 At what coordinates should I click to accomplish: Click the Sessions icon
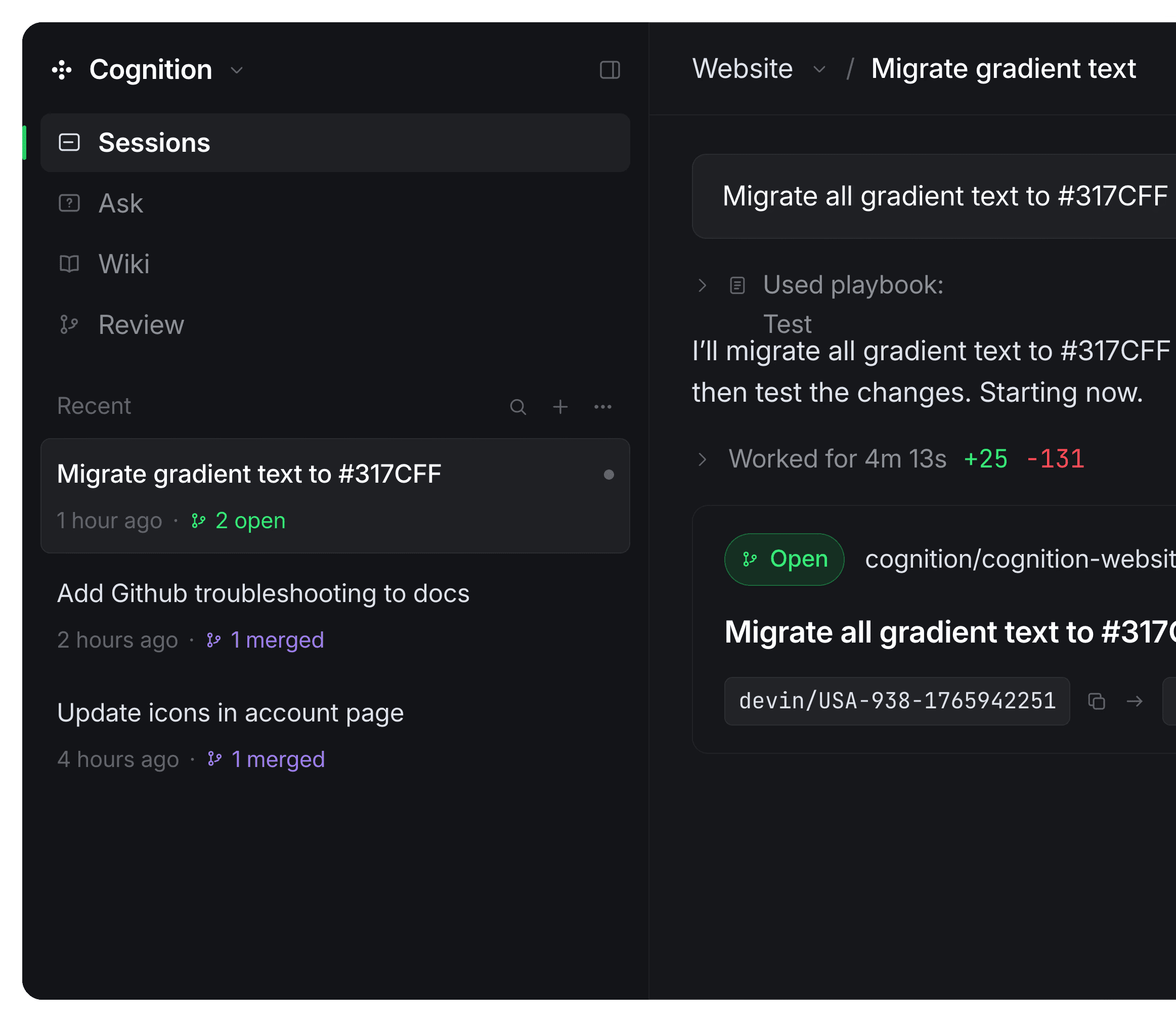pos(69,143)
